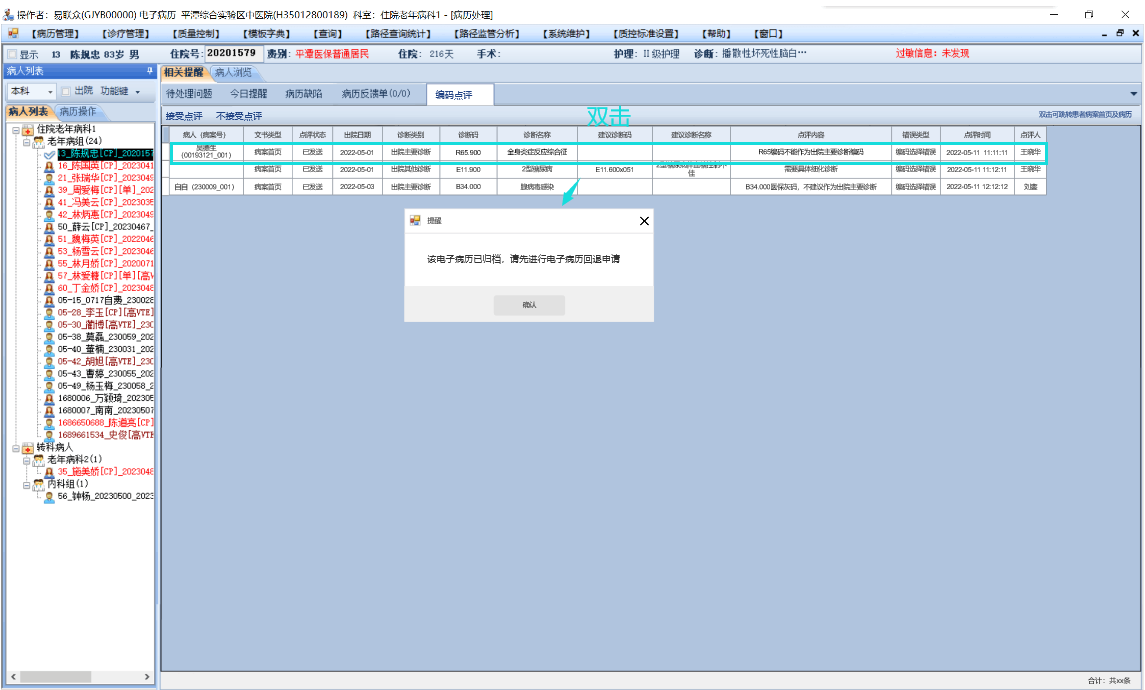Click patient icon next to 35_施美娇

tap(49, 472)
